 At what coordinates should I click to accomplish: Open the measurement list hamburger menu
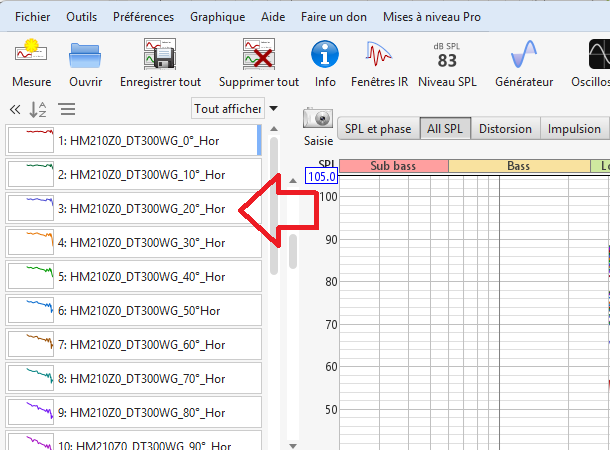[66, 109]
